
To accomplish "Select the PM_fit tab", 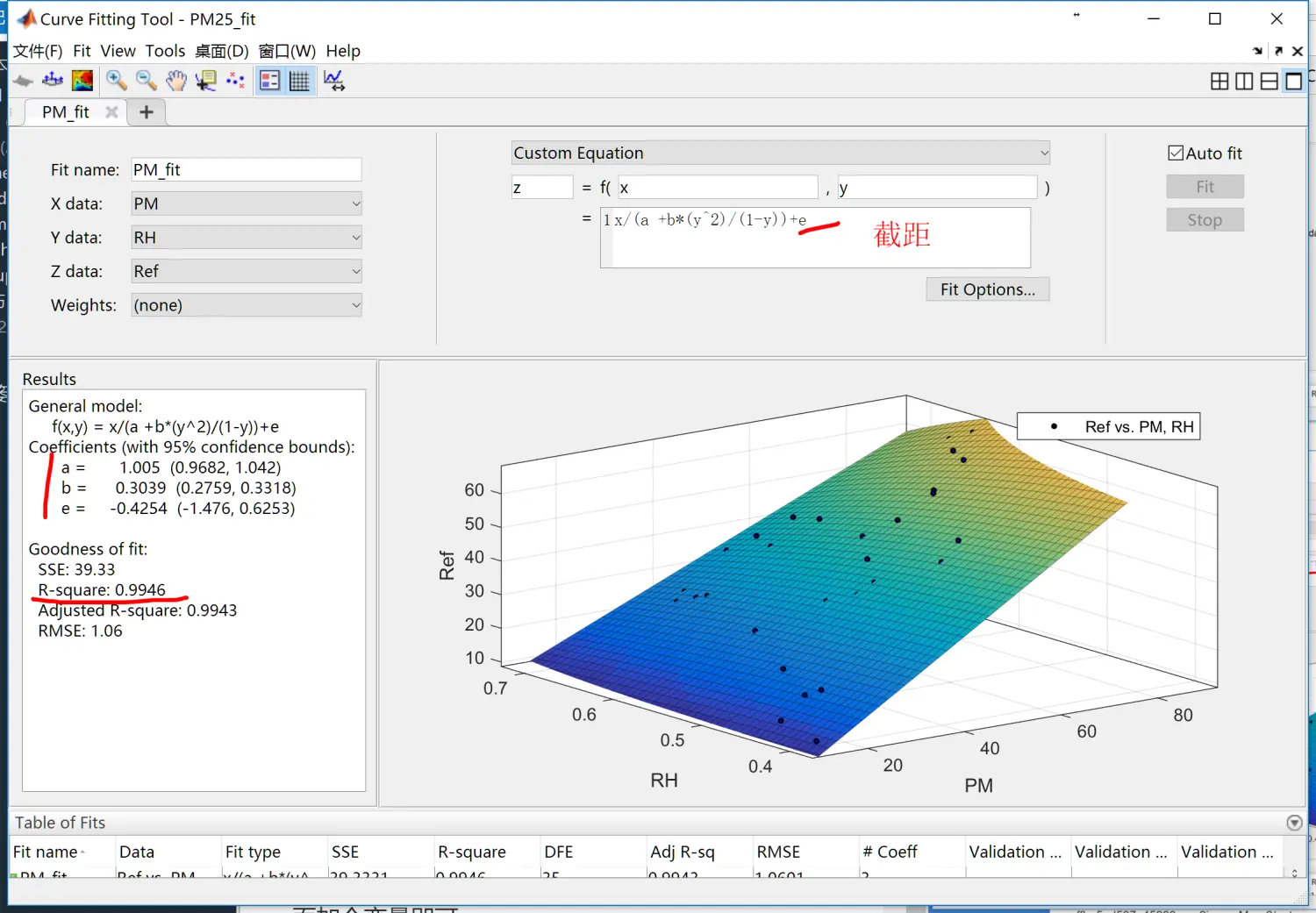I will [x=66, y=112].
